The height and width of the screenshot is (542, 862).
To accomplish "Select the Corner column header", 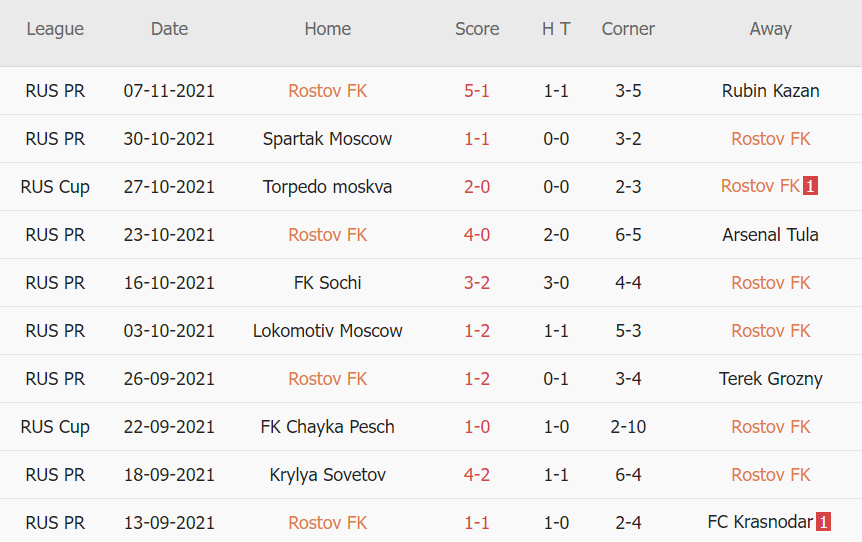I will pyautogui.click(x=628, y=29).
